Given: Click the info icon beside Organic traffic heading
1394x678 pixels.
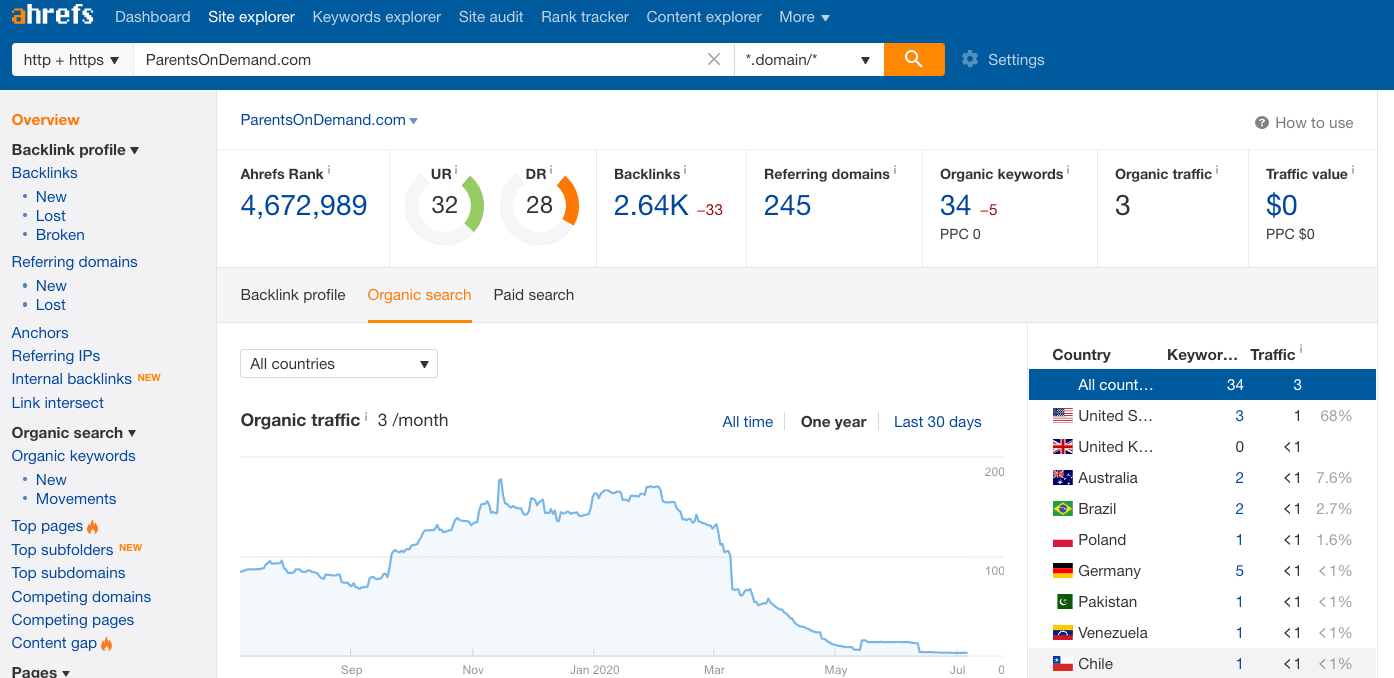Looking at the screenshot, I should (366, 417).
